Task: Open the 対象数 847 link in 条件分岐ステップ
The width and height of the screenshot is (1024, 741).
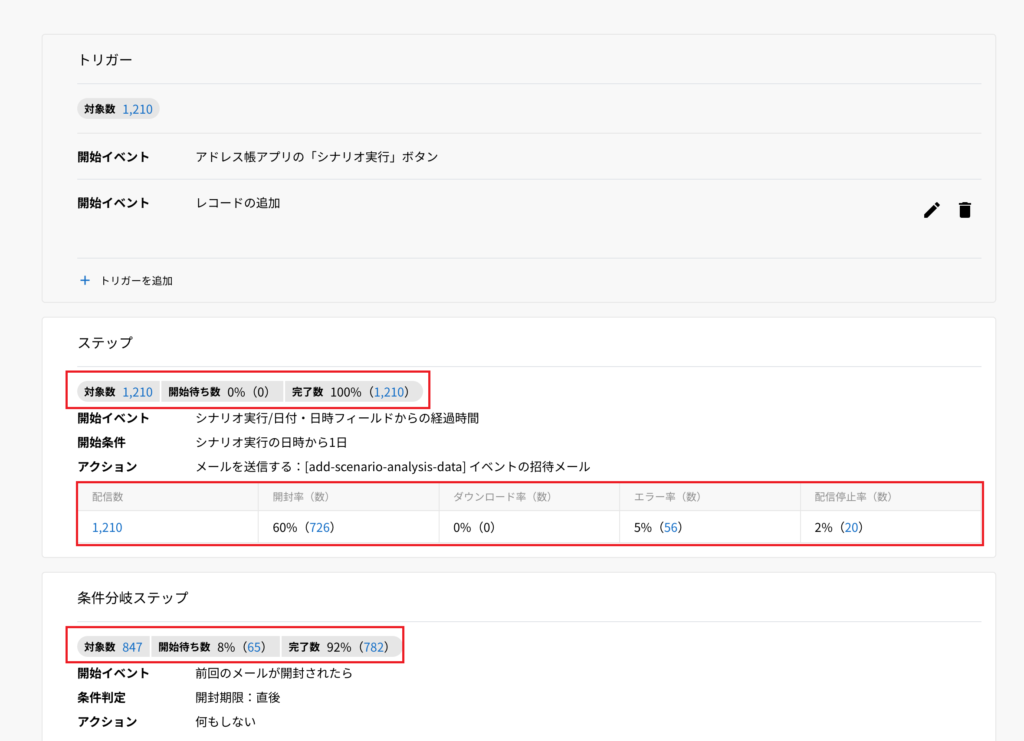Action: point(132,646)
